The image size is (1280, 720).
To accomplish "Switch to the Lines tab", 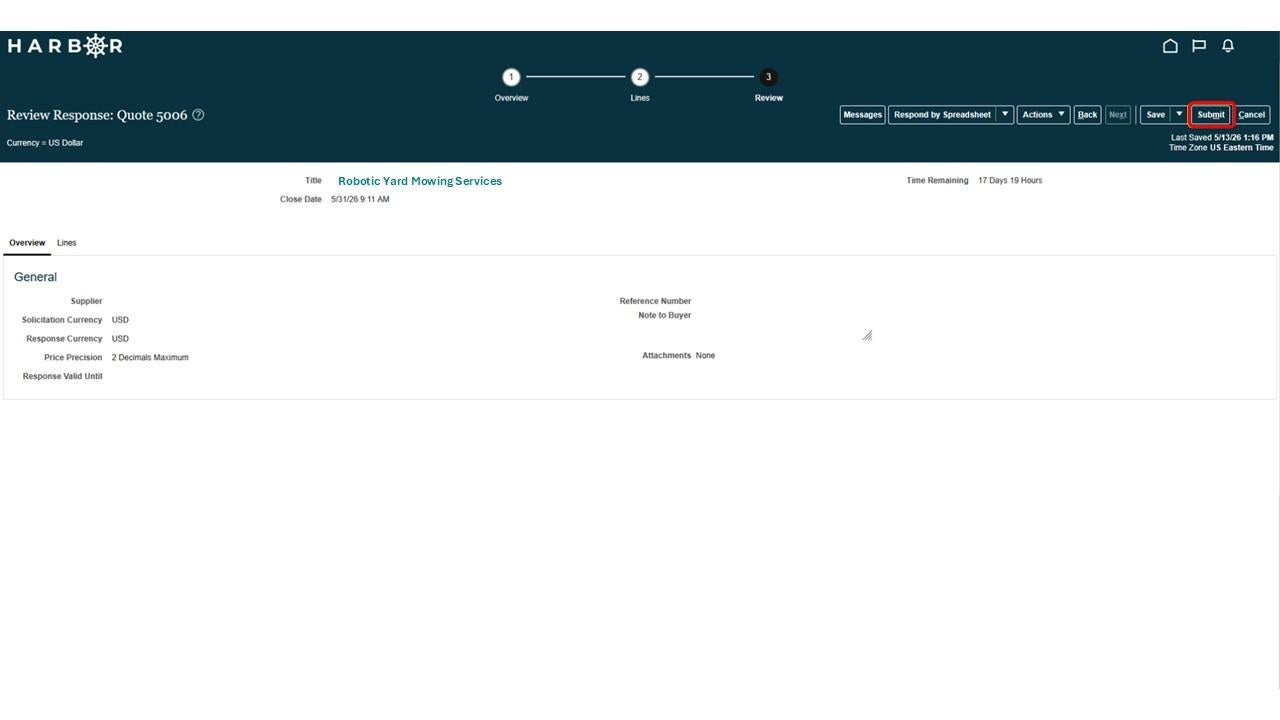I will point(67,243).
